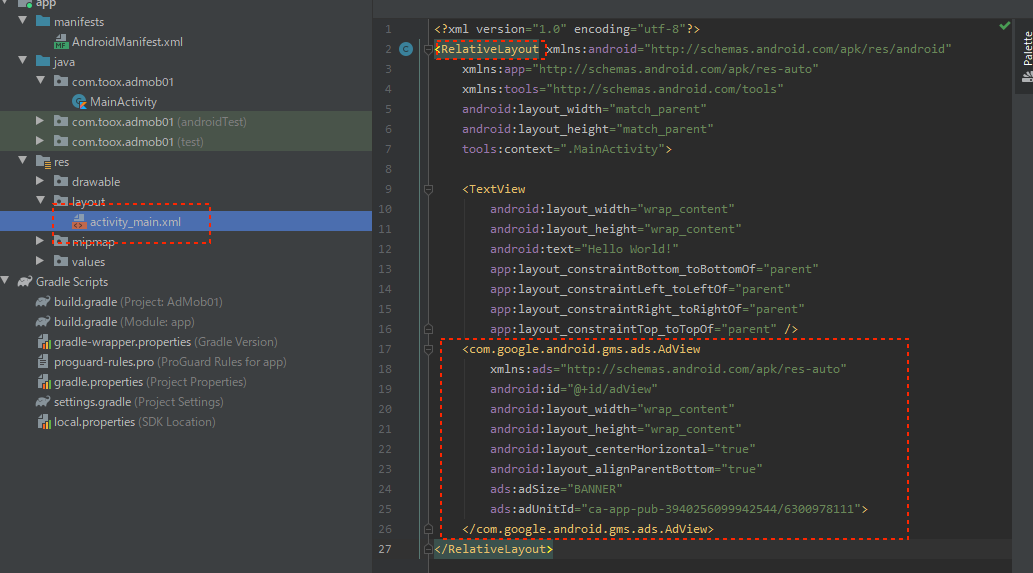
Task: Click line number 27 in the gutter
Action: point(385,549)
